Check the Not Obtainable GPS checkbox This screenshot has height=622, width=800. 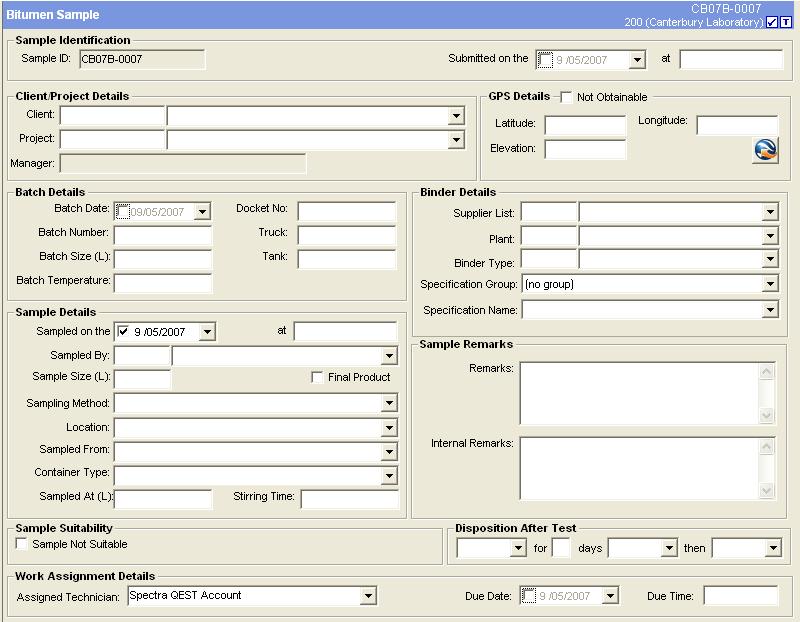coord(566,97)
